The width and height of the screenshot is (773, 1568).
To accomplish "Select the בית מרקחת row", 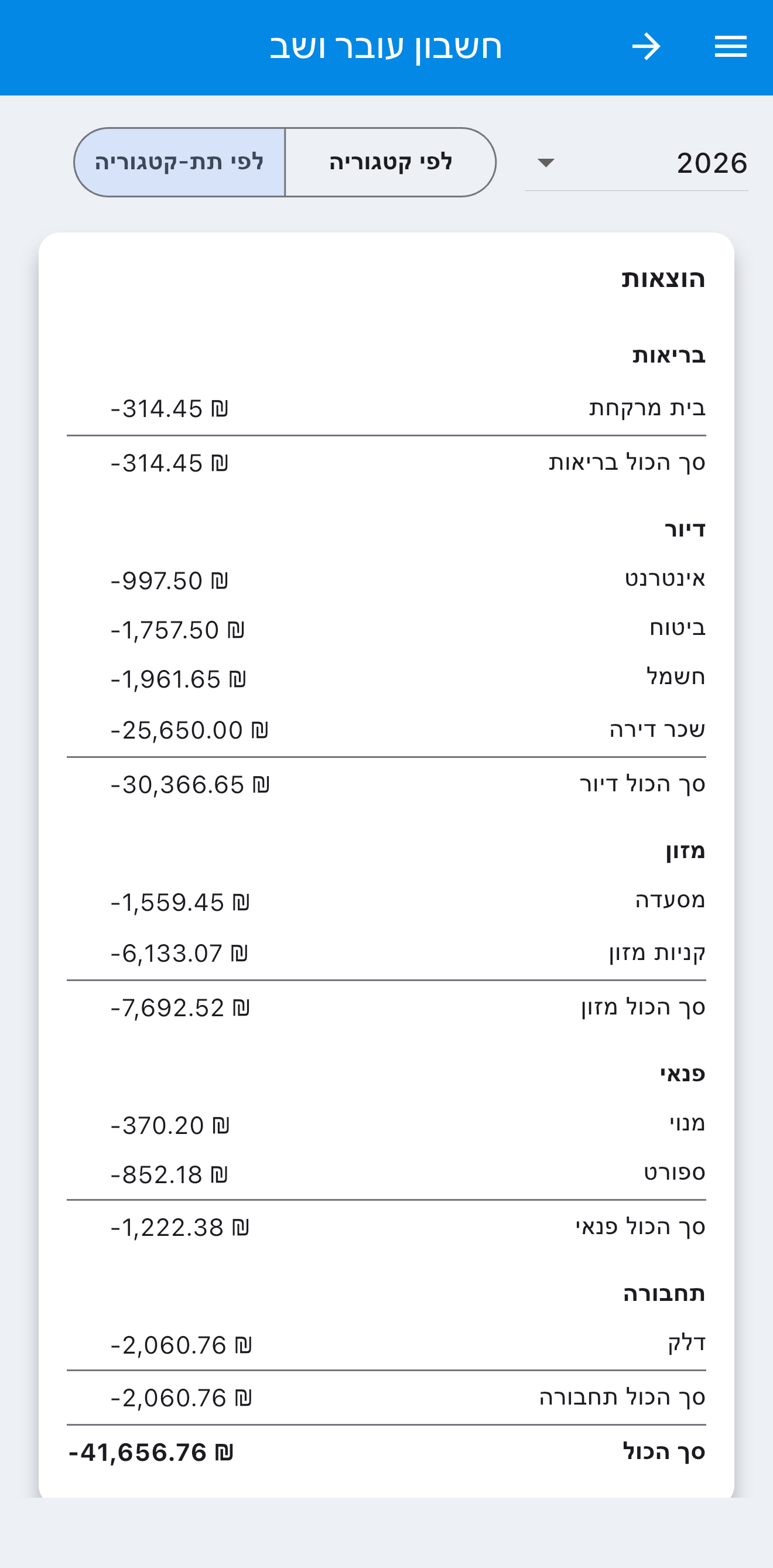I will (386, 408).
